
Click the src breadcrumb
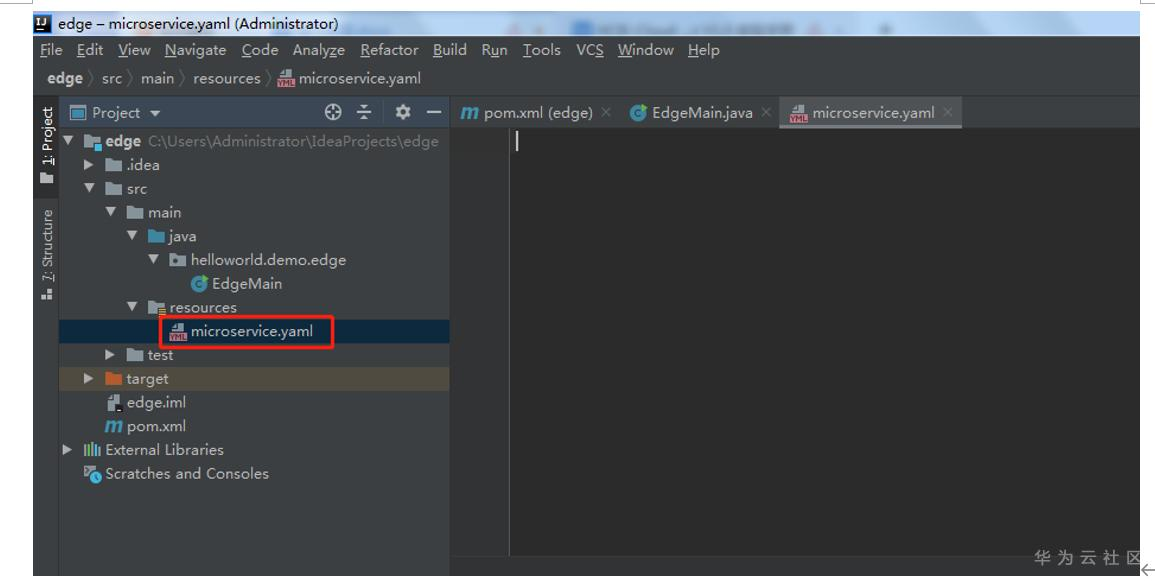coord(112,78)
